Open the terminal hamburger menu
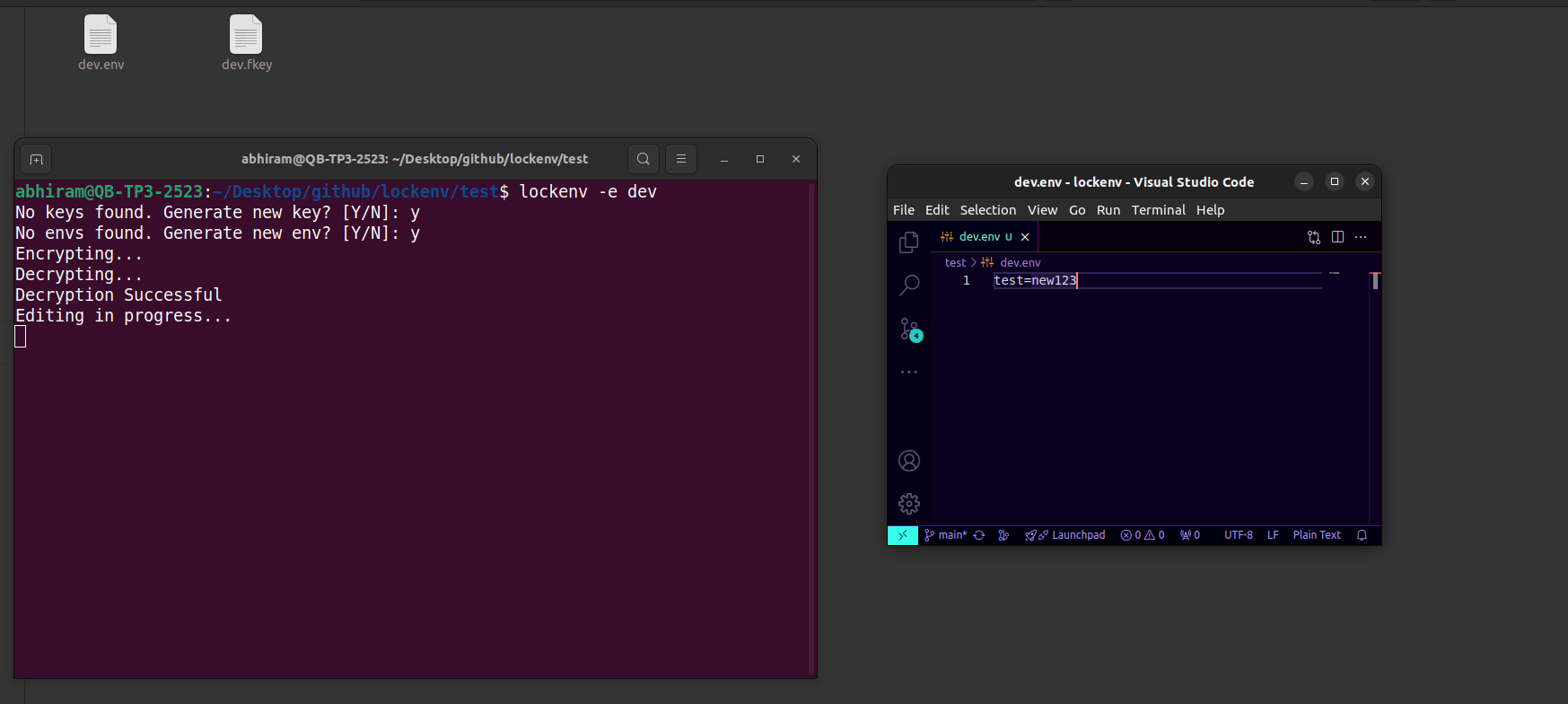 (x=681, y=159)
